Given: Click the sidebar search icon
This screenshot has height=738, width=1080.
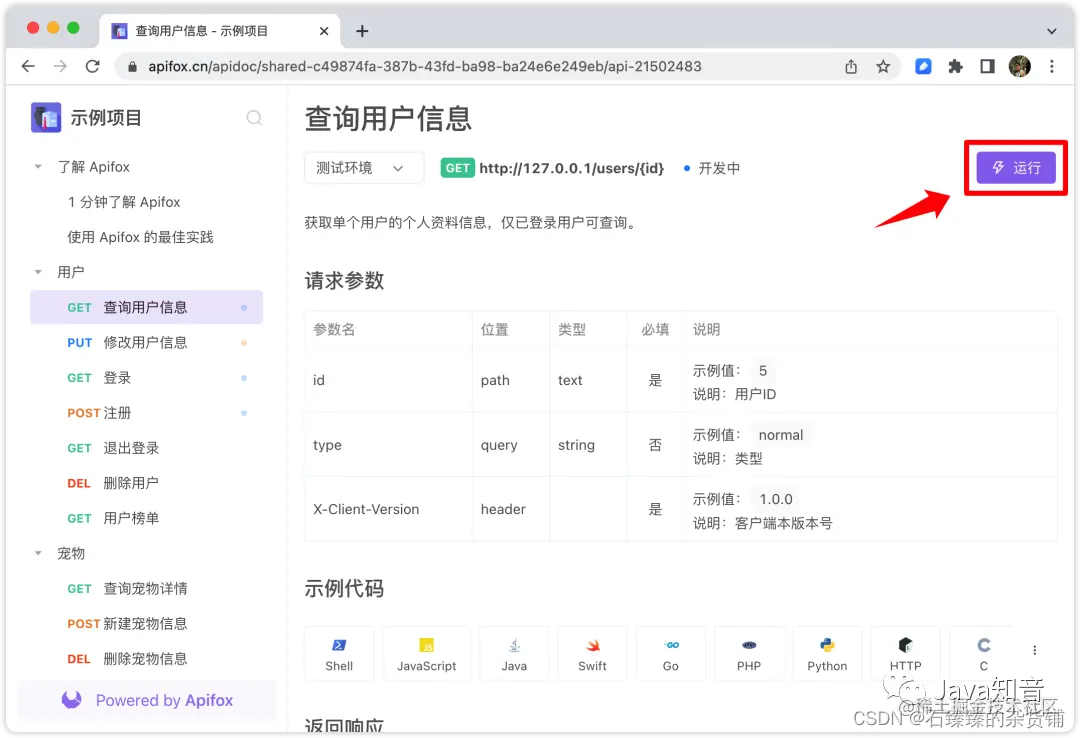Looking at the screenshot, I should [x=255, y=117].
